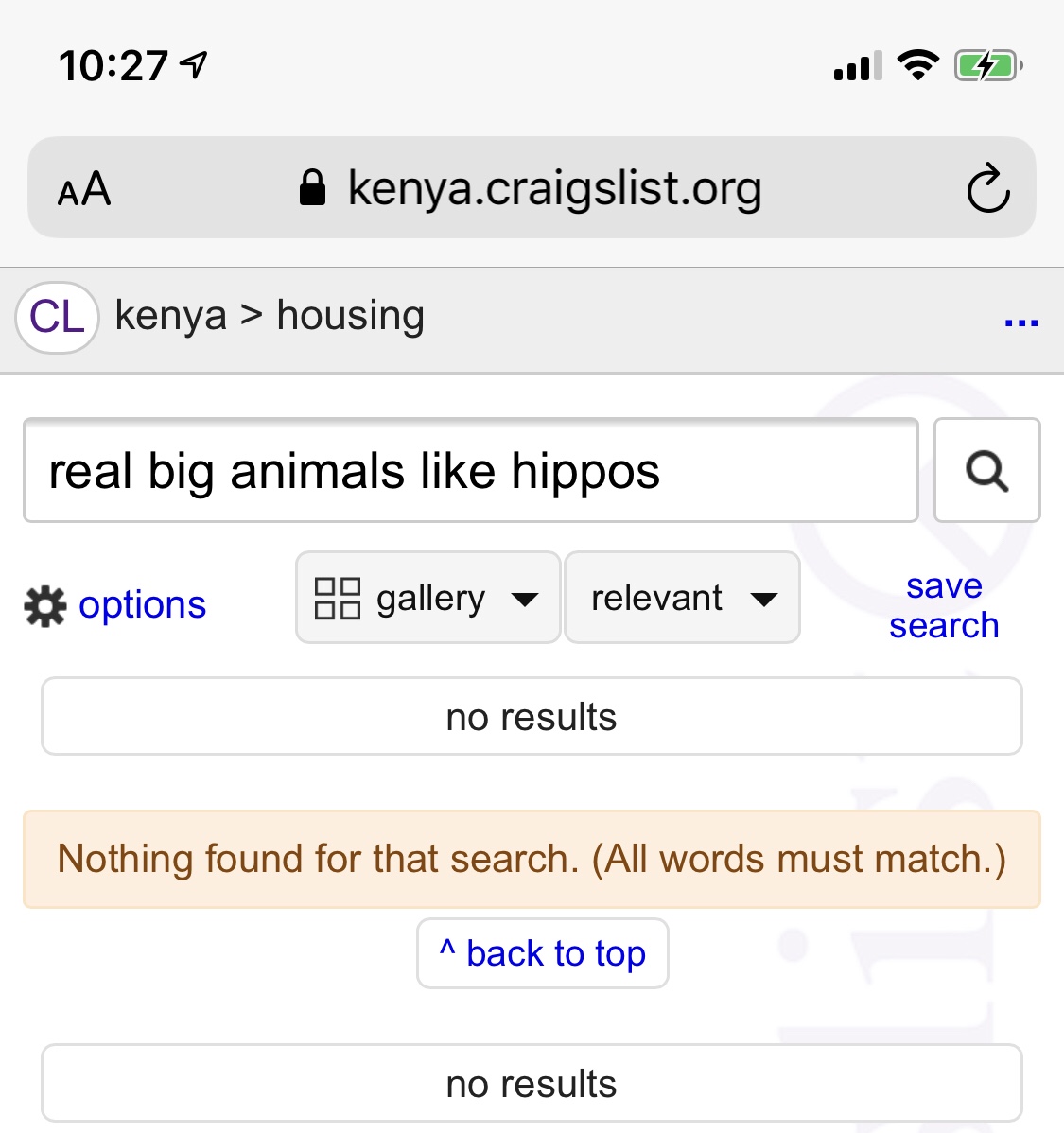Open the three-dot more menu
This screenshot has width=1064, height=1133.
tap(1020, 323)
